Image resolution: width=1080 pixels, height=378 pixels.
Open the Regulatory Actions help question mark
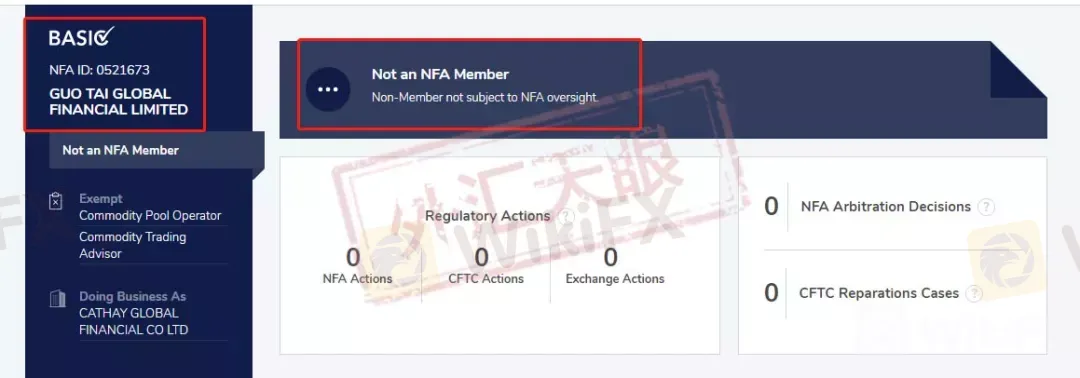pos(566,217)
